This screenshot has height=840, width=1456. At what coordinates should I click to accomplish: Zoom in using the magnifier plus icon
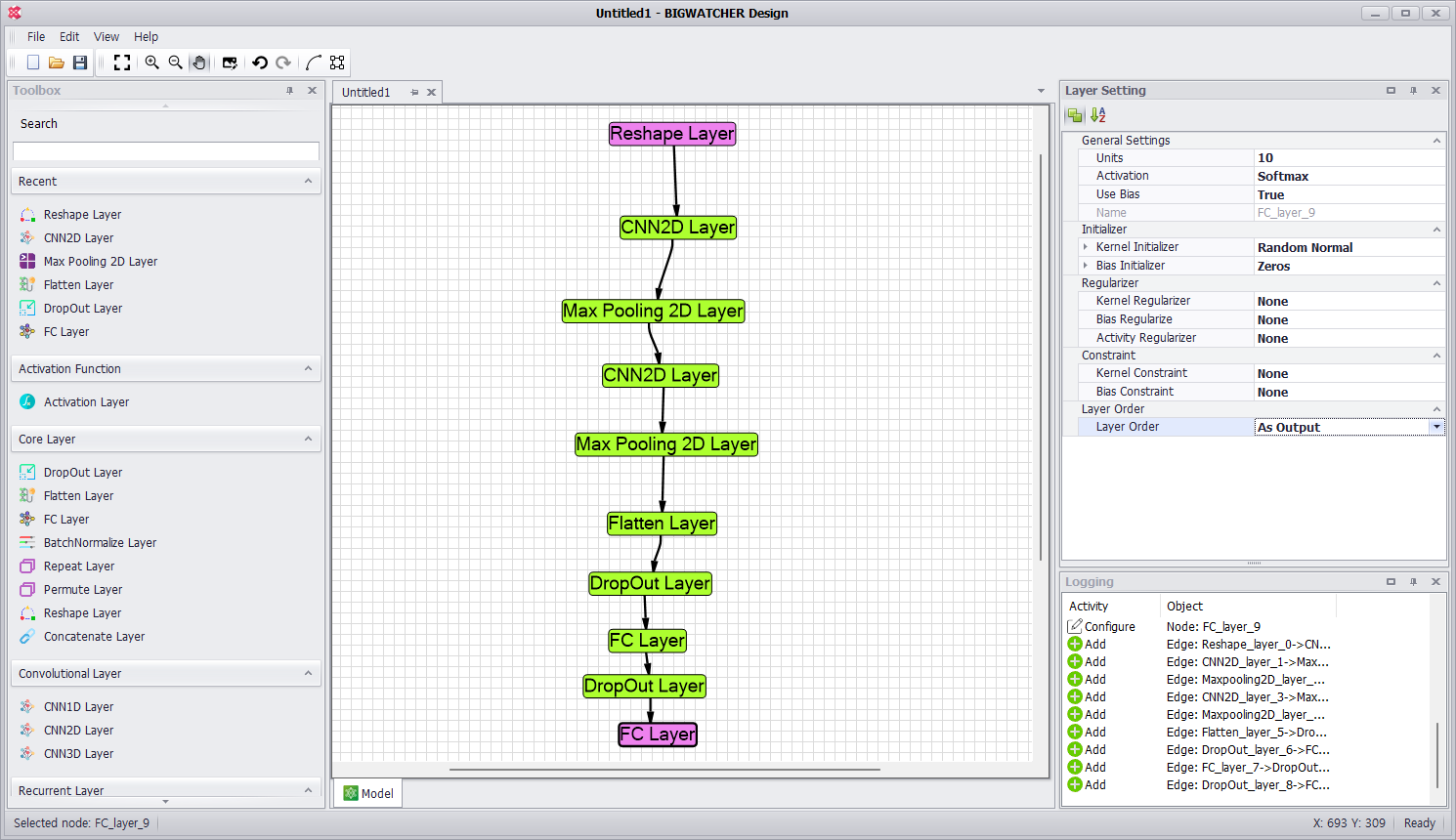click(x=151, y=63)
